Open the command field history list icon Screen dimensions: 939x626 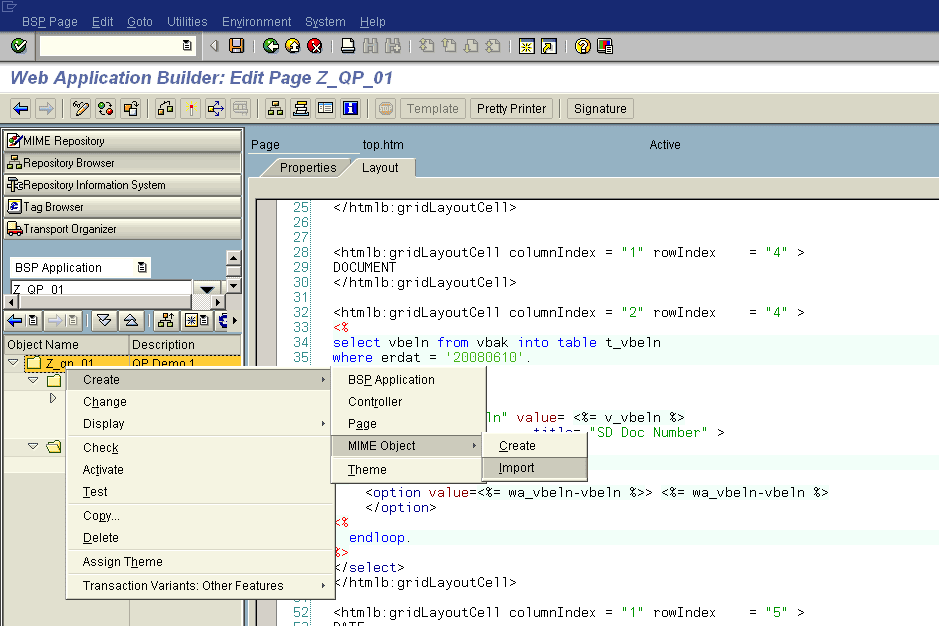pyautogui.click(x=187, y=46)
